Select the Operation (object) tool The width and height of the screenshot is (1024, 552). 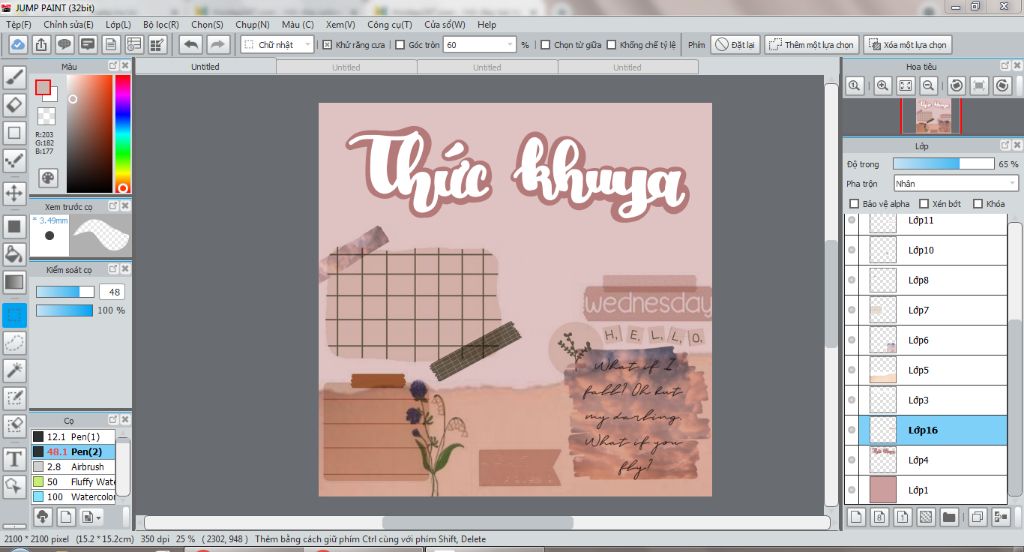pyautogui.click(x=14, y=486)
